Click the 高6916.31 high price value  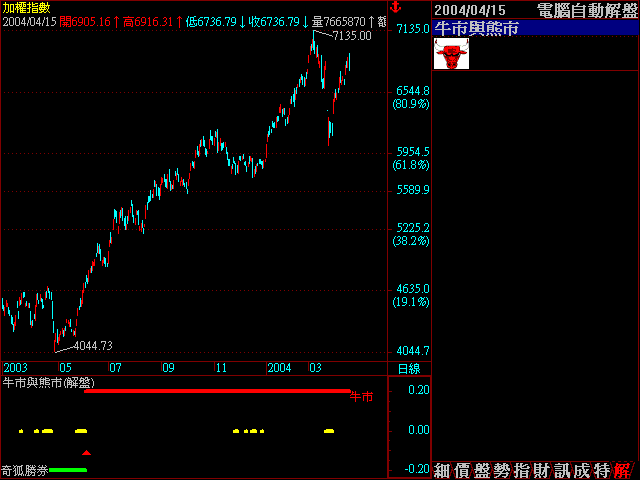(x=148, y=22)
